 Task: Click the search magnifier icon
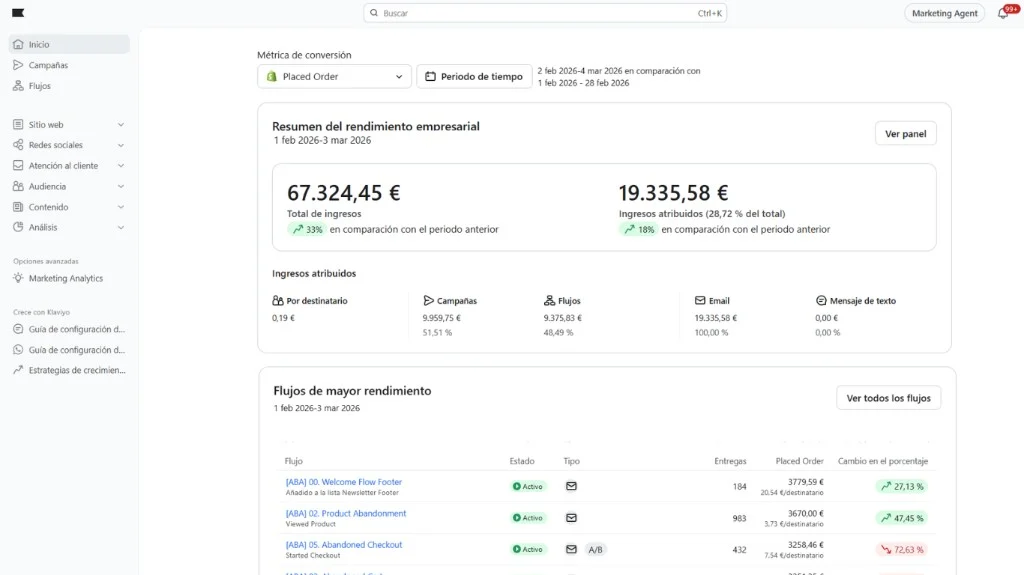coord(374,12)
